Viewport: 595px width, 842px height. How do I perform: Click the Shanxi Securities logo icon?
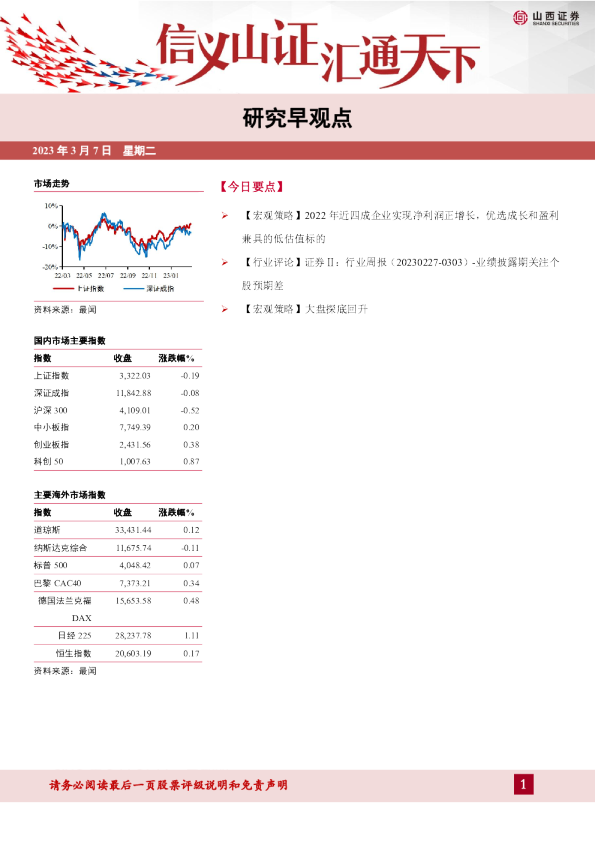pos(520,18)
